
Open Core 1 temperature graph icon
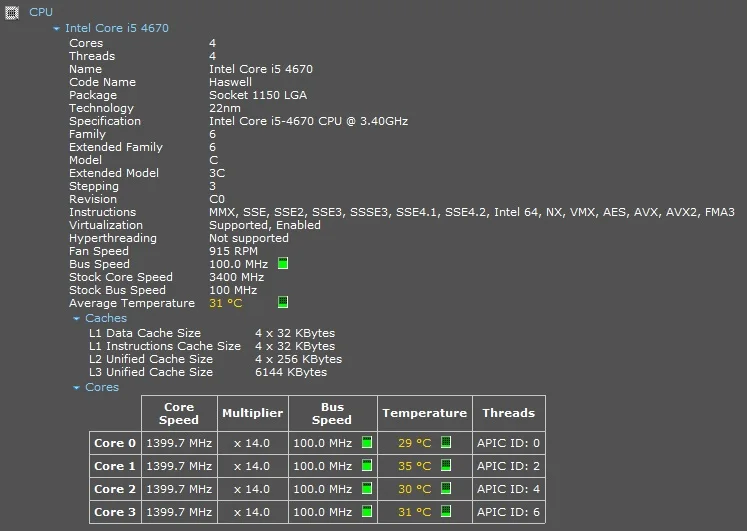[x=446, y=465]
